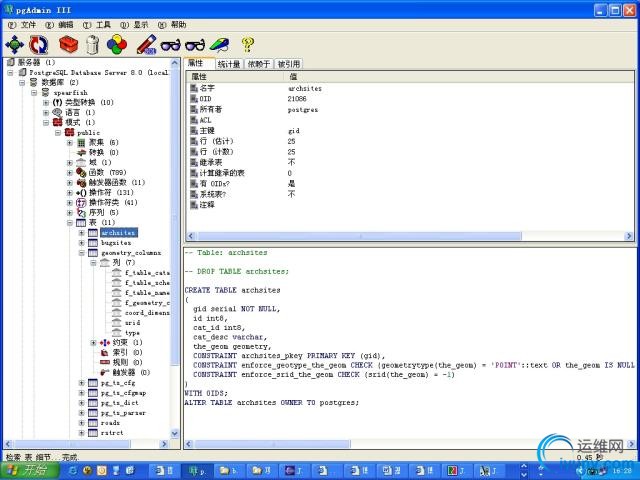Click the SQL pane horizontal scrollbar thumb
640x480 pixels.
tap(272, 444)
